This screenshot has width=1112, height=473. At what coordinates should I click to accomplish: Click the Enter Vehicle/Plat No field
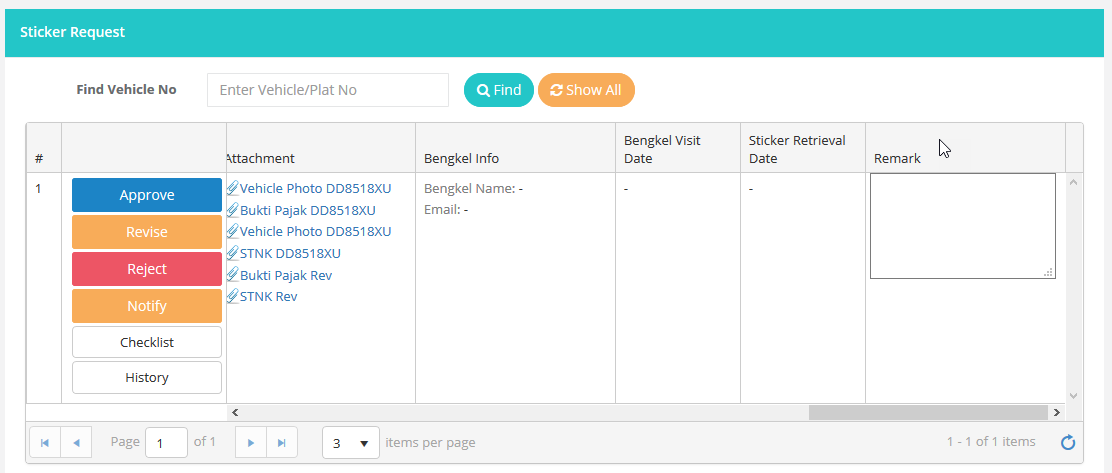[x=328, y=90]
